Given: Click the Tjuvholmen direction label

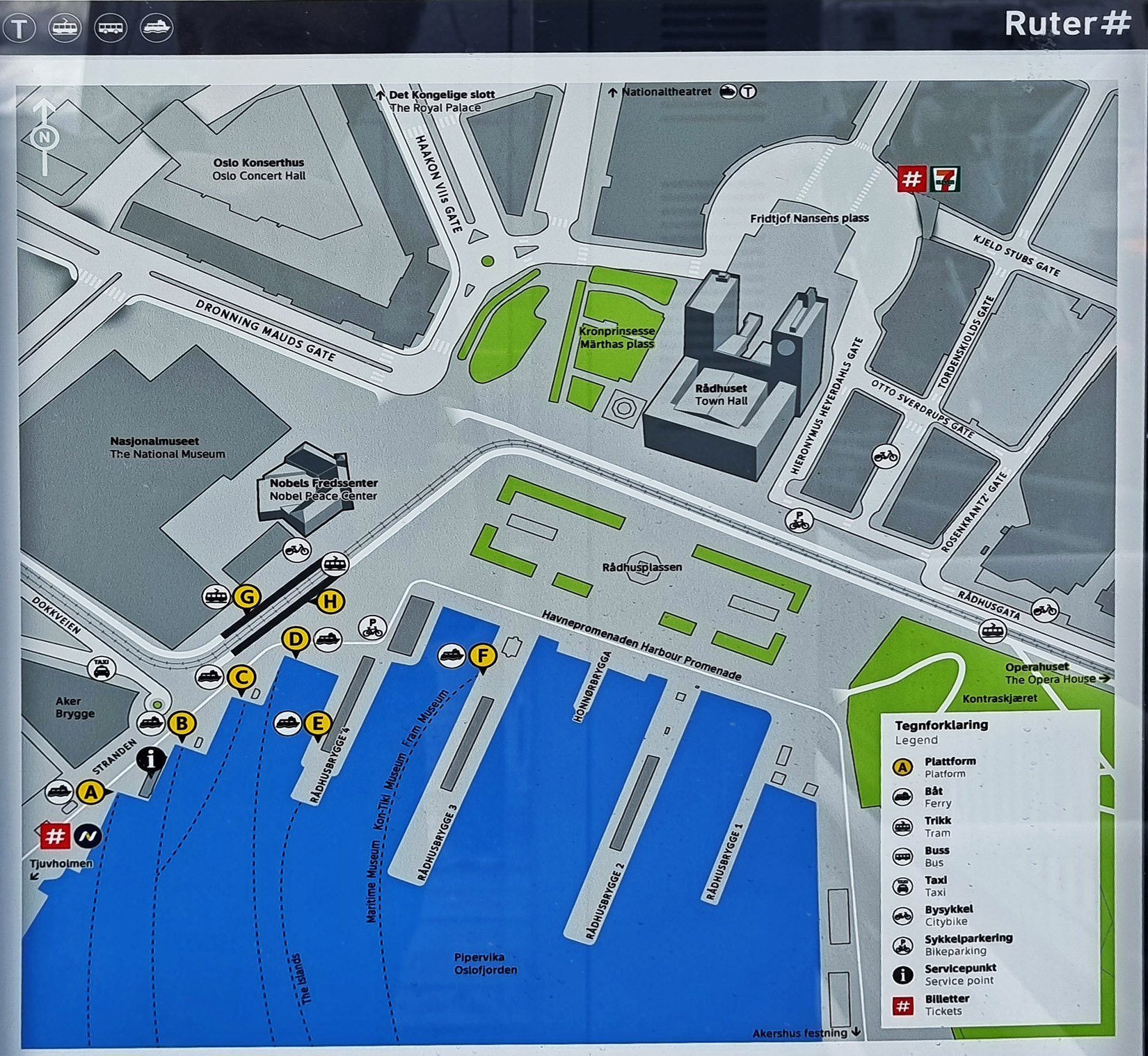Looking at the screenshot, I should [x=61, y=869].
